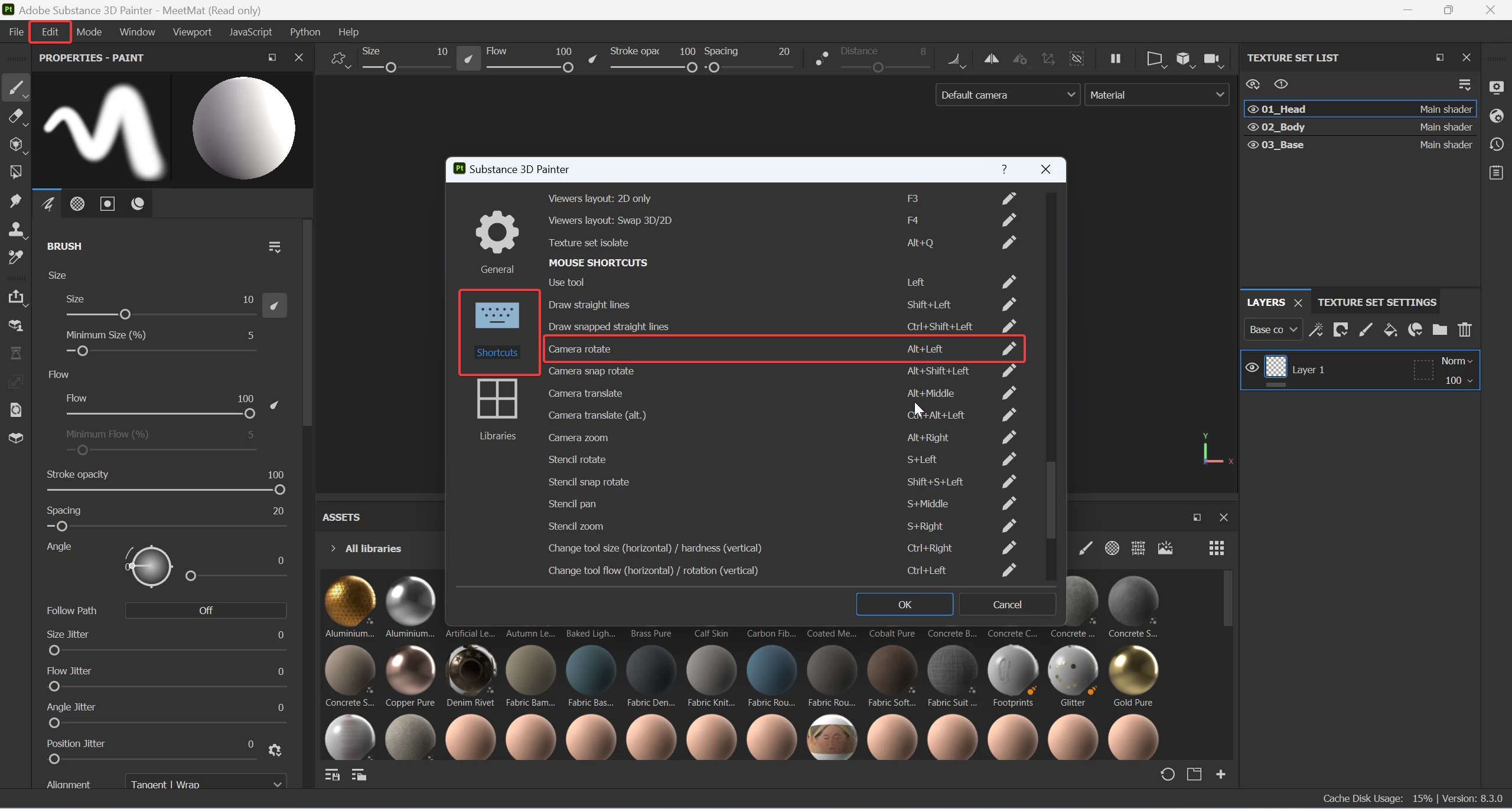Select the Polygon fill tool
This screenshot has height=809, width=1512.
coord(15,172)
